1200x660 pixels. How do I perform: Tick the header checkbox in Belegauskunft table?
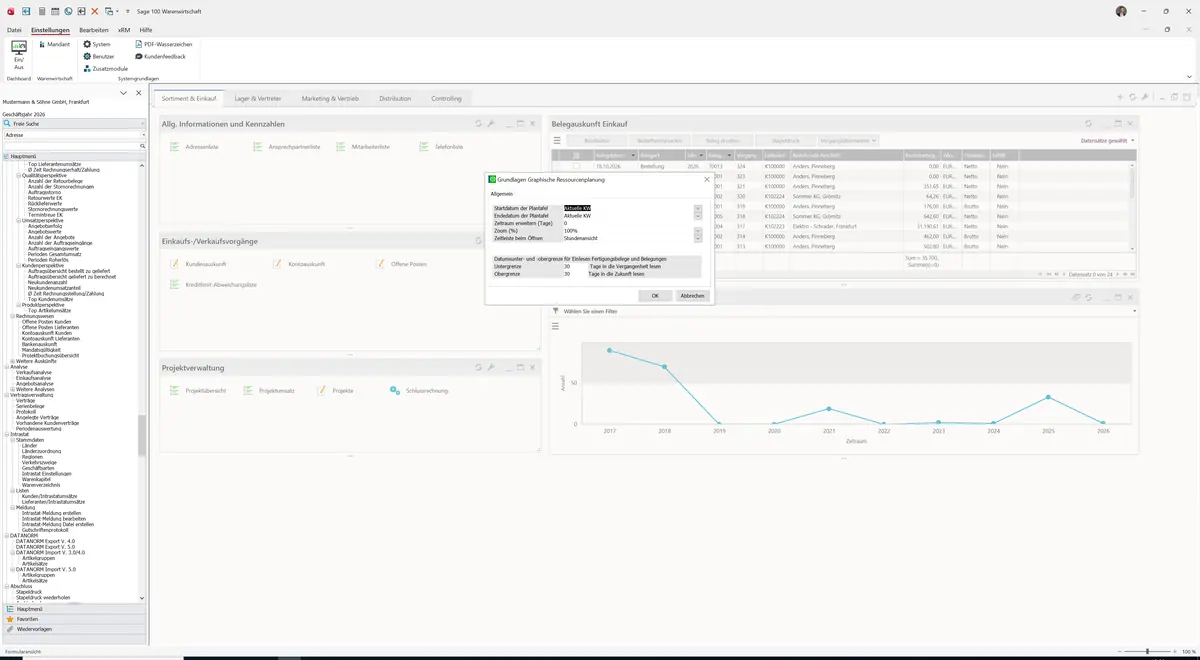(576, 156)
